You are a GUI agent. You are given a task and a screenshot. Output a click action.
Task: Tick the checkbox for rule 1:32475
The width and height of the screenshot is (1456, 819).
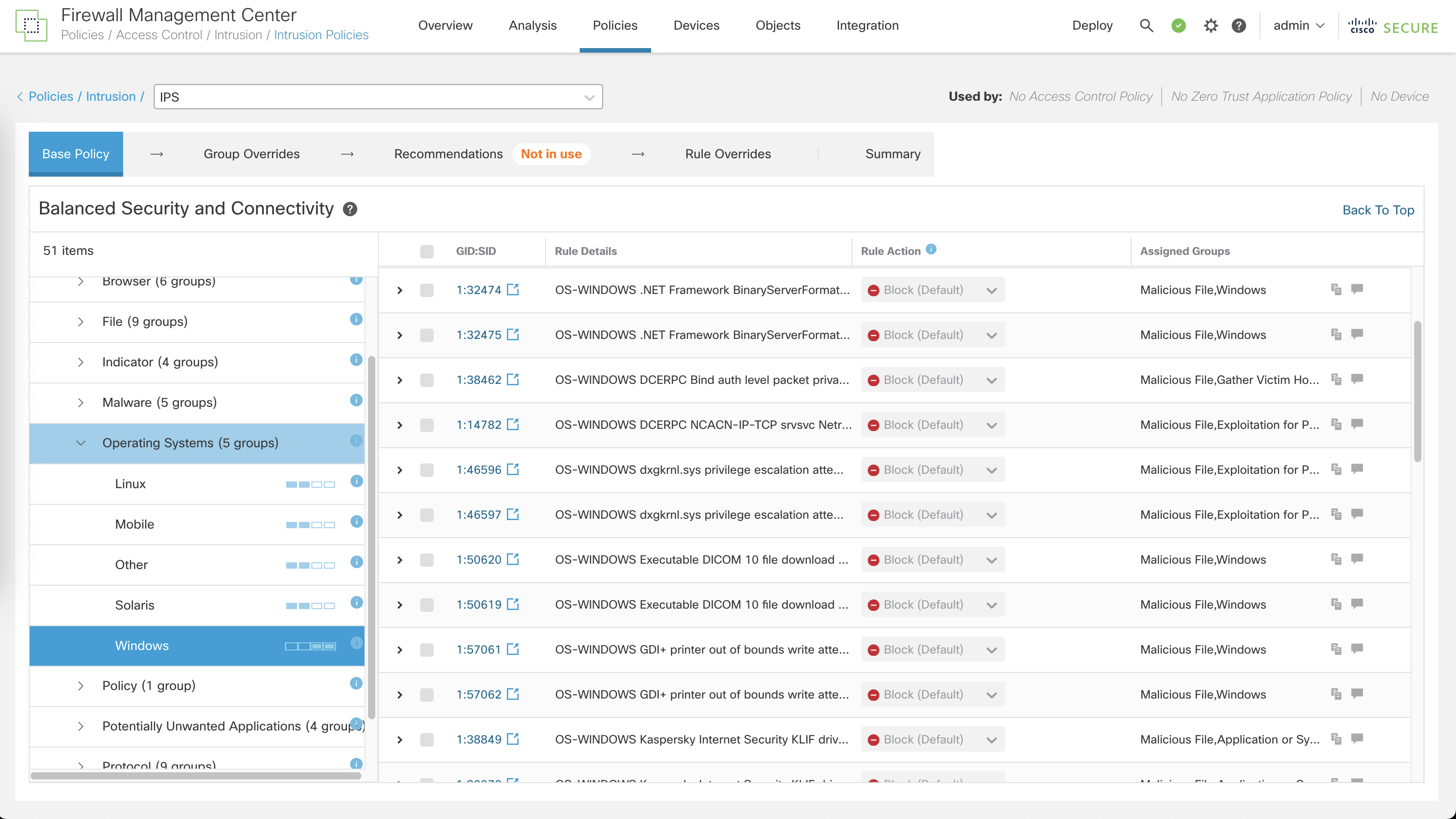tap(427, 335)
